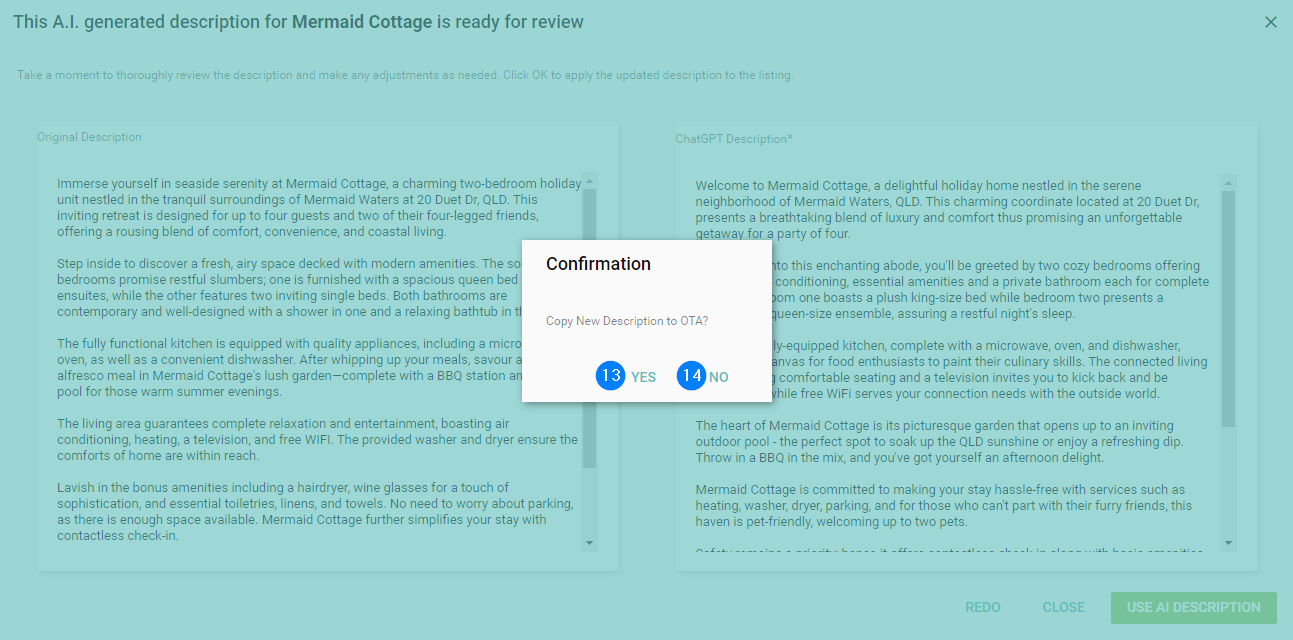This screenshot has width=1293, height=640.
Task: Click down arrow of ChatGPT Description scrollbar
Action: 1228,543
